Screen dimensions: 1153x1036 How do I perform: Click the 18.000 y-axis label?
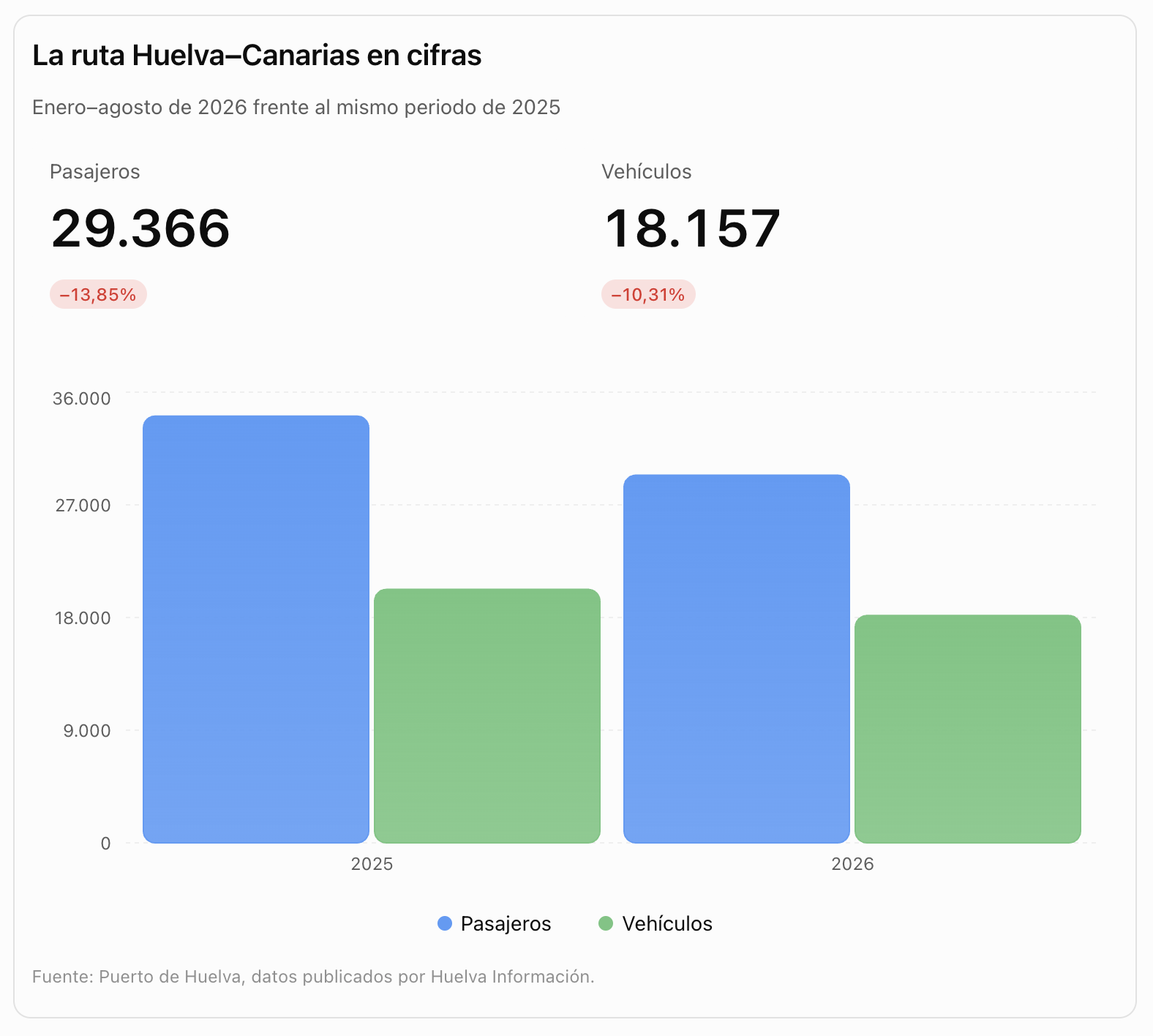click(x=83, y=618)
